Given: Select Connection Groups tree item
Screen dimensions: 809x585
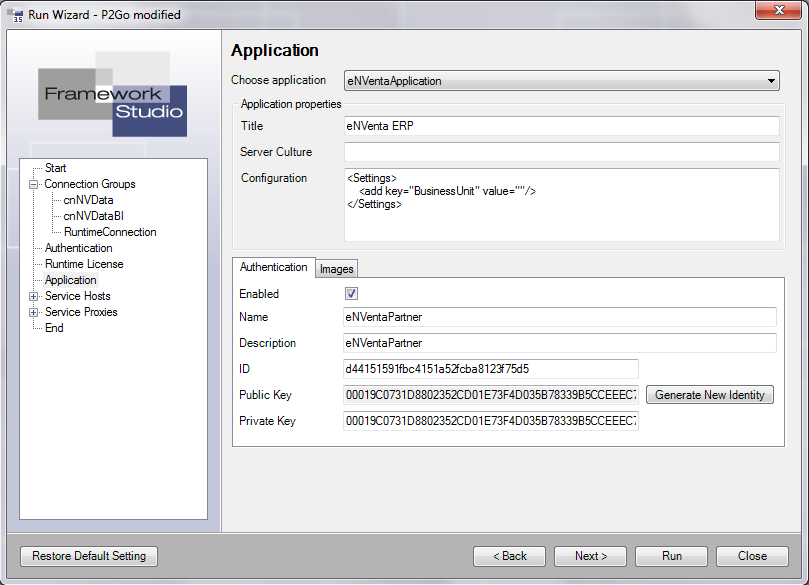Looking at the screenshot, I should click(x=90, y=184).
